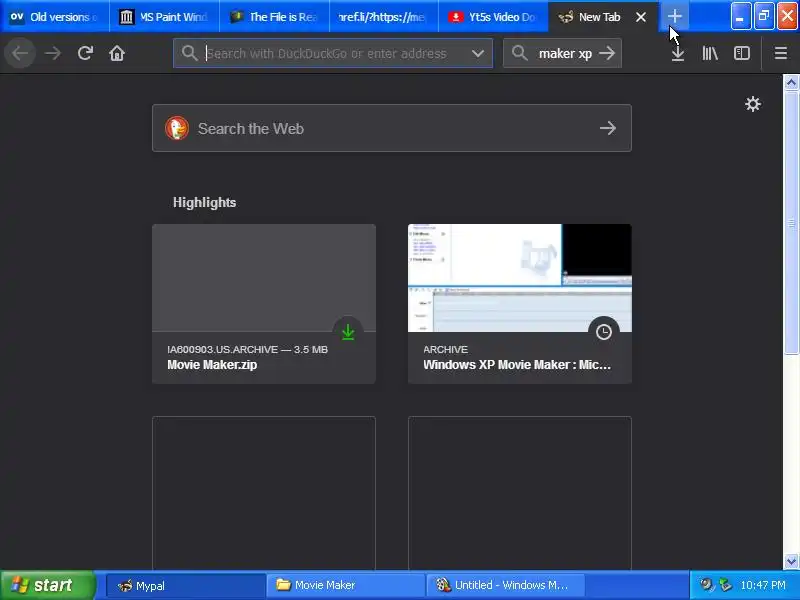The width and height of the screenshot is (800, 600).
Task: Click the Search the Web field
Action: pos(391,128)
